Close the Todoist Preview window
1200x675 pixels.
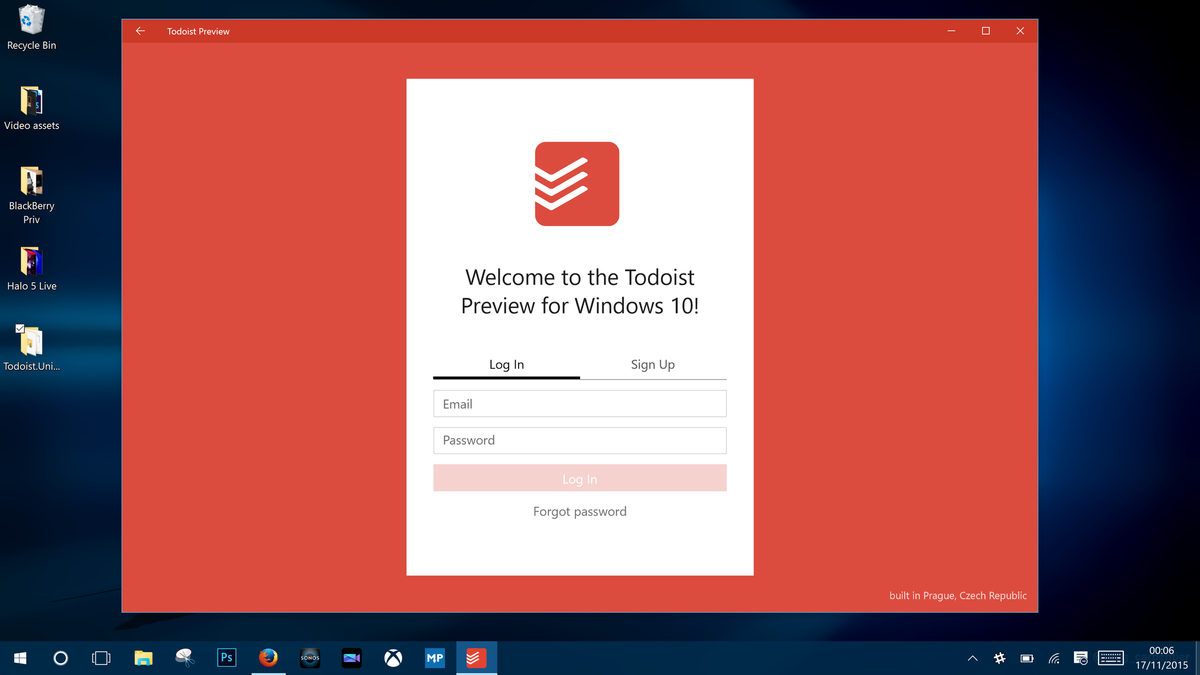coord(1020,31)
